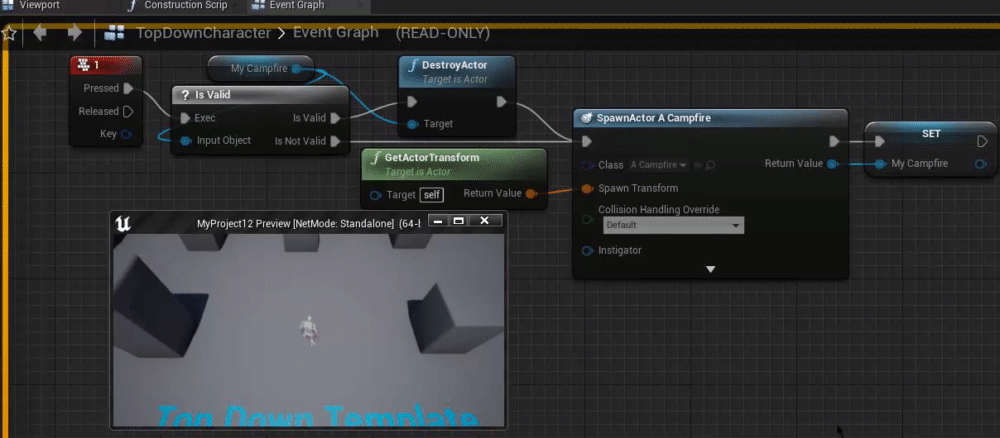
Task: Click the Pressed exec pin on key 1 node
Action: tap(128, 88)
